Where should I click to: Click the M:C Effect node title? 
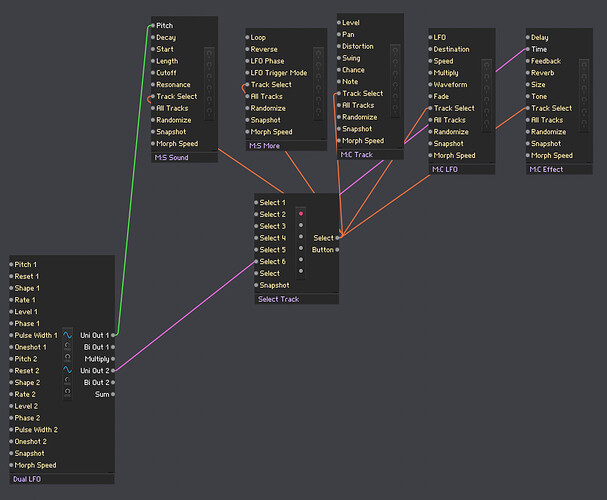click(546, 170)
